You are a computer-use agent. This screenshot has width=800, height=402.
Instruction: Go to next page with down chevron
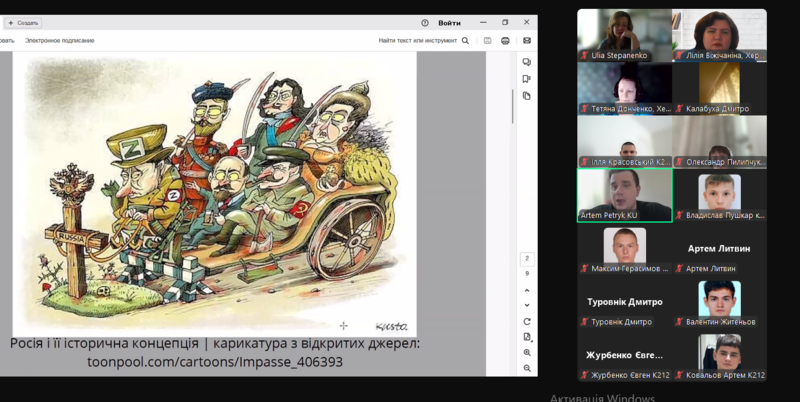click(x=527, y=305)
